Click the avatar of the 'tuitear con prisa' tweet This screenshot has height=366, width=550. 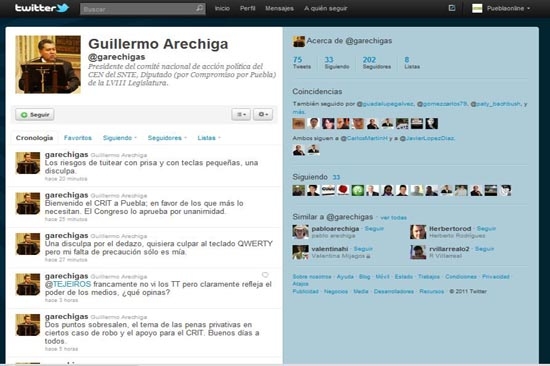tap(28, 163)
